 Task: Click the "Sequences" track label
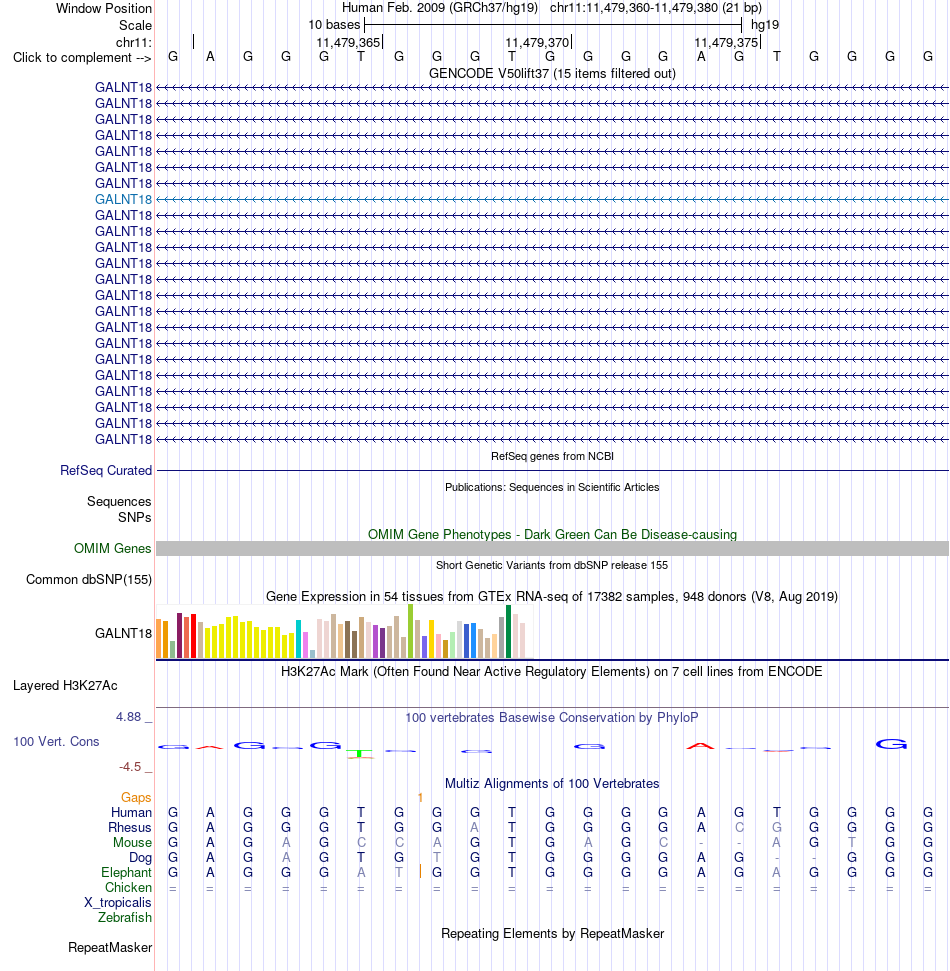119,502
